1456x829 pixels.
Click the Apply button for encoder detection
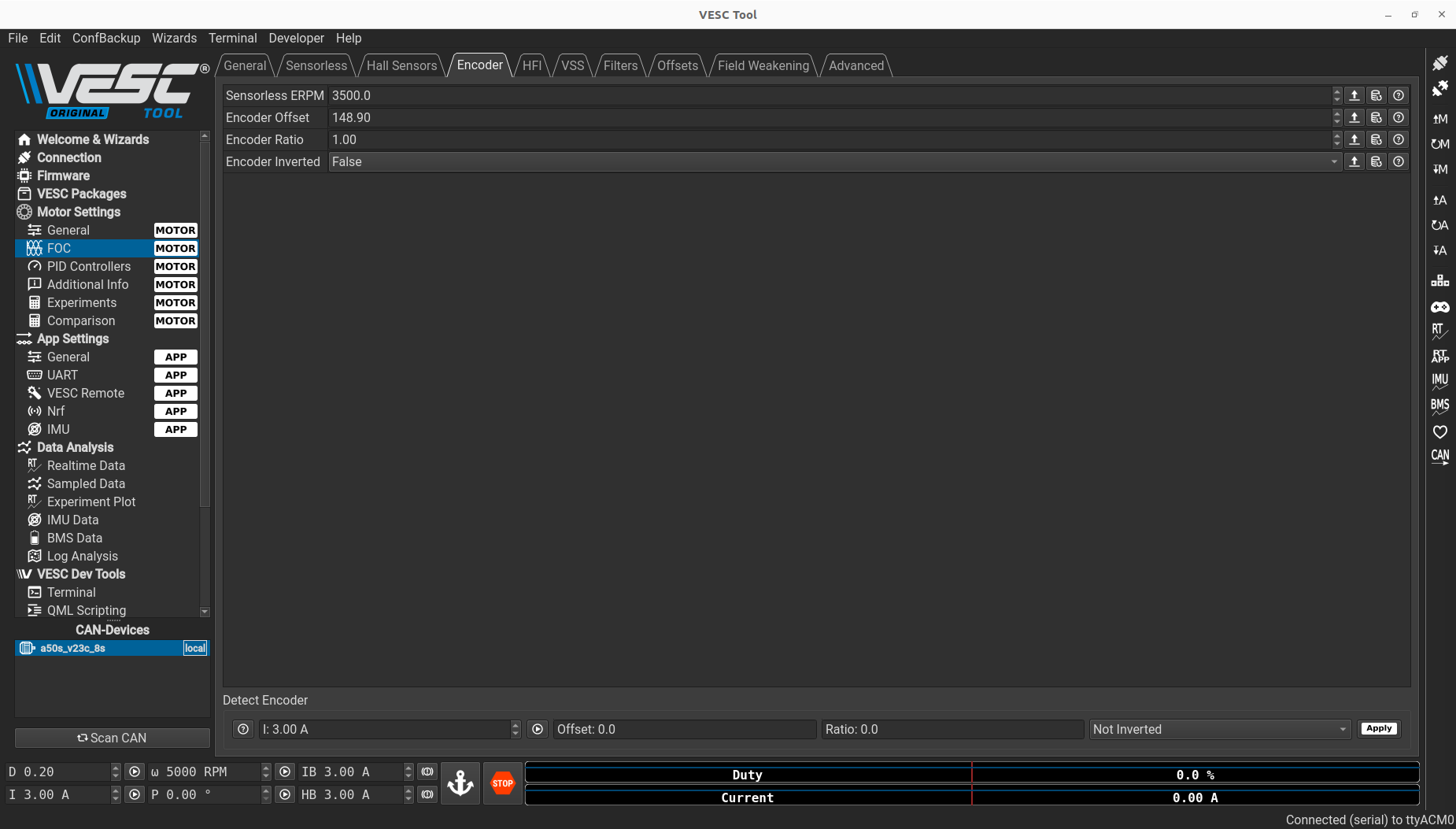click(1378, 728)
